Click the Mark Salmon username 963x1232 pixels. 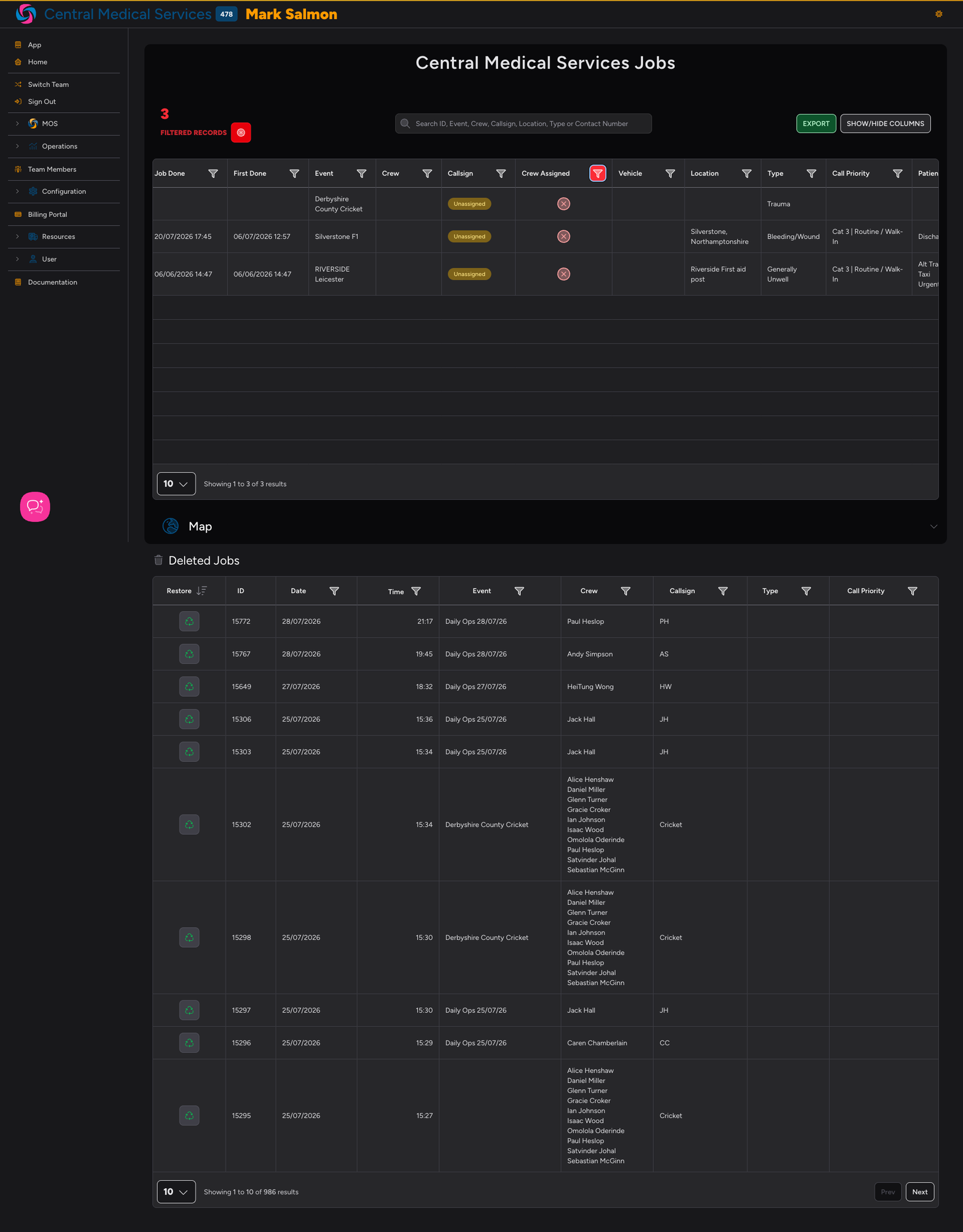pos(291,14)
